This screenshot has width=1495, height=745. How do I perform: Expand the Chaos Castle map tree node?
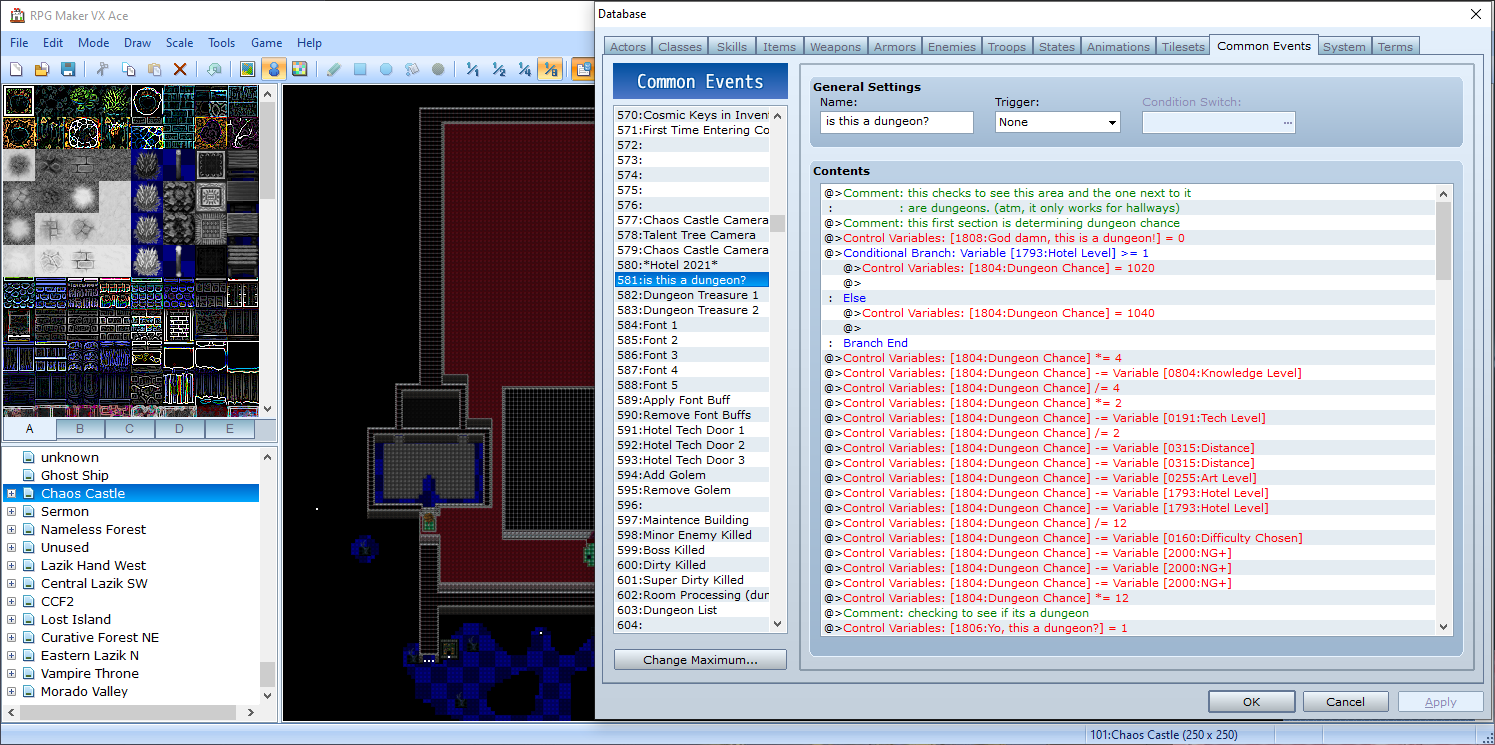click(11, 494)
